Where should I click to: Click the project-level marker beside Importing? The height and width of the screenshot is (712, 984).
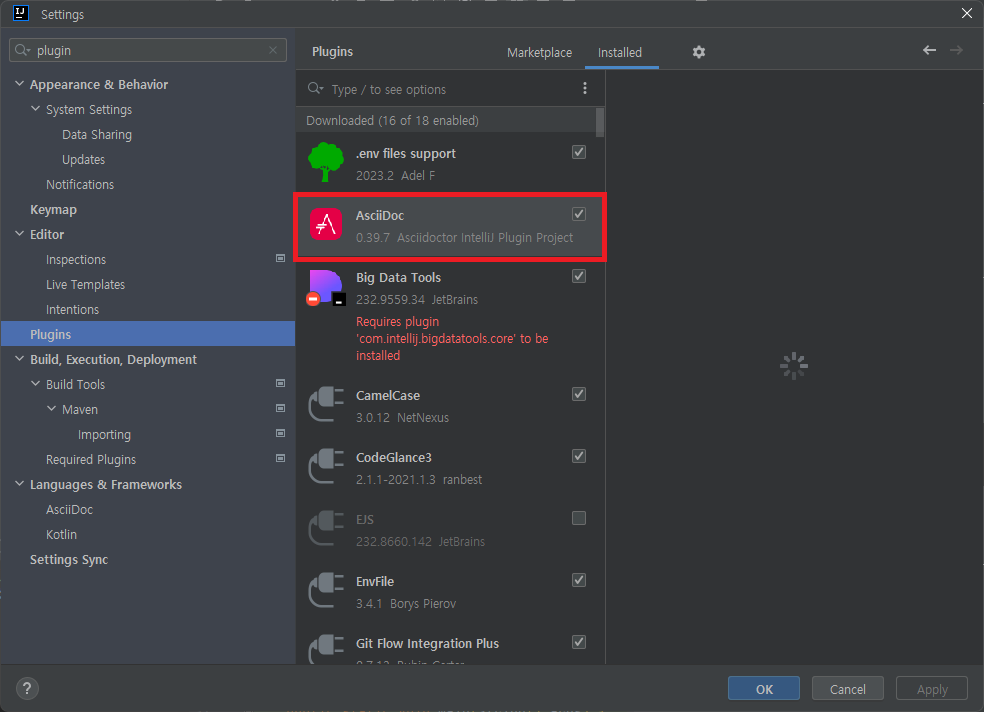[281, 433]
